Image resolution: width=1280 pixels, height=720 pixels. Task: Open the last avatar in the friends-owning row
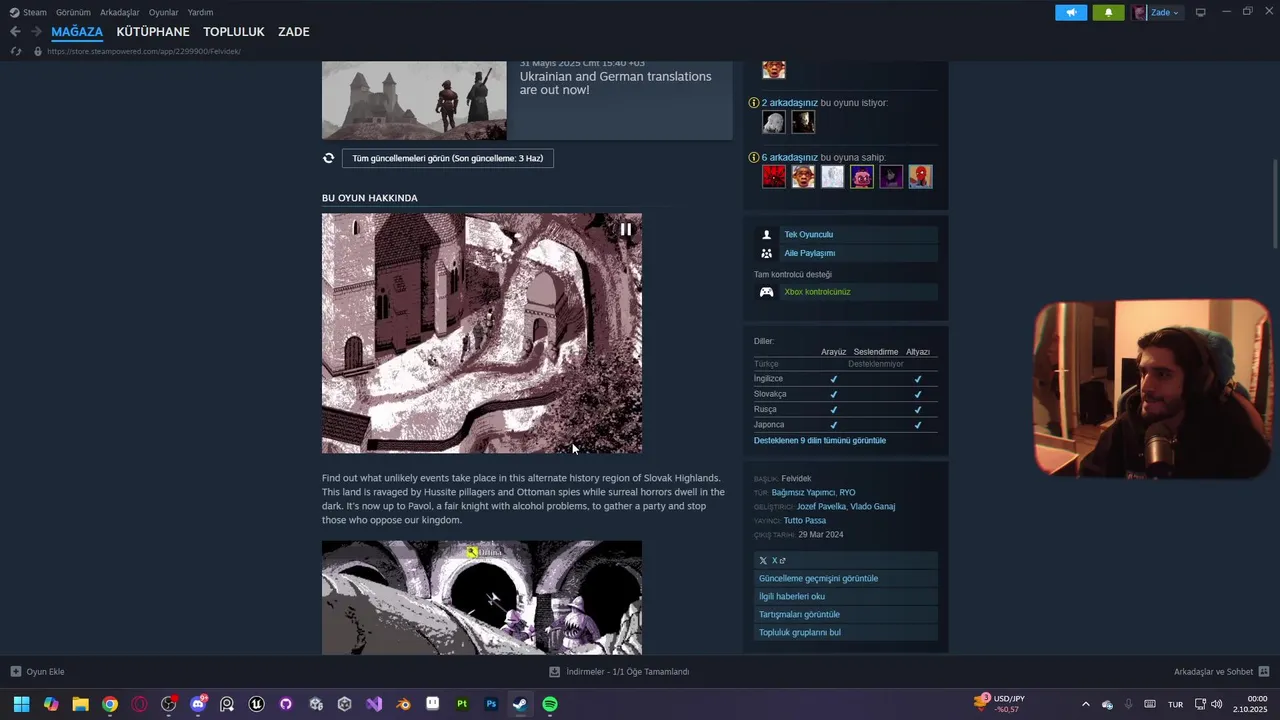[921, 177]
